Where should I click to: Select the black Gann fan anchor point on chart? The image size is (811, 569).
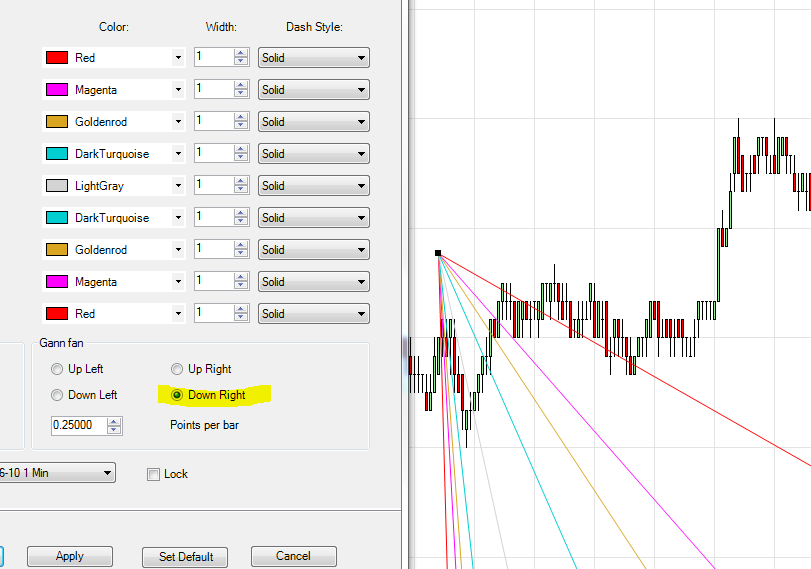[438, 253]
